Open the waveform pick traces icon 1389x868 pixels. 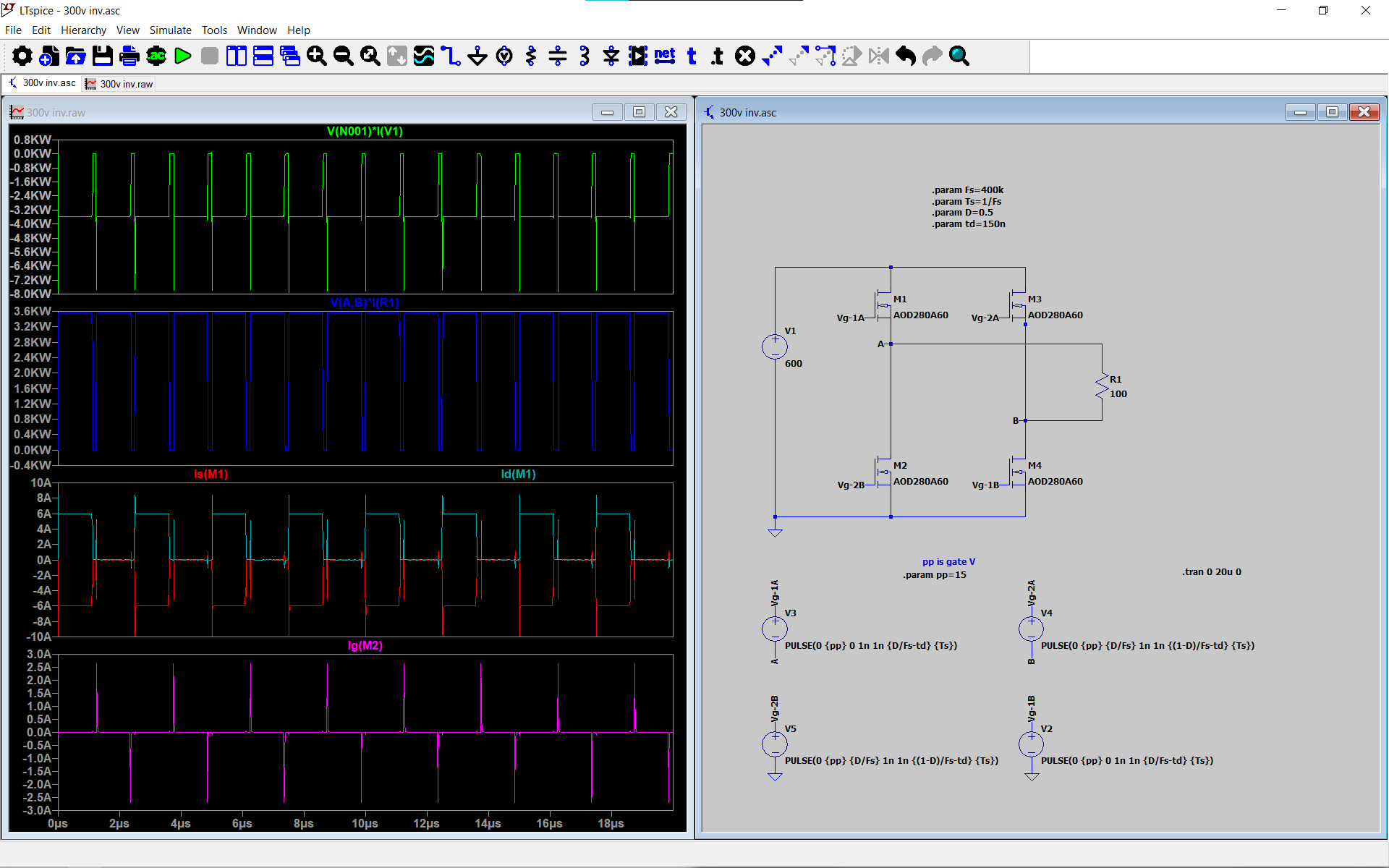[x=424, y=56]
